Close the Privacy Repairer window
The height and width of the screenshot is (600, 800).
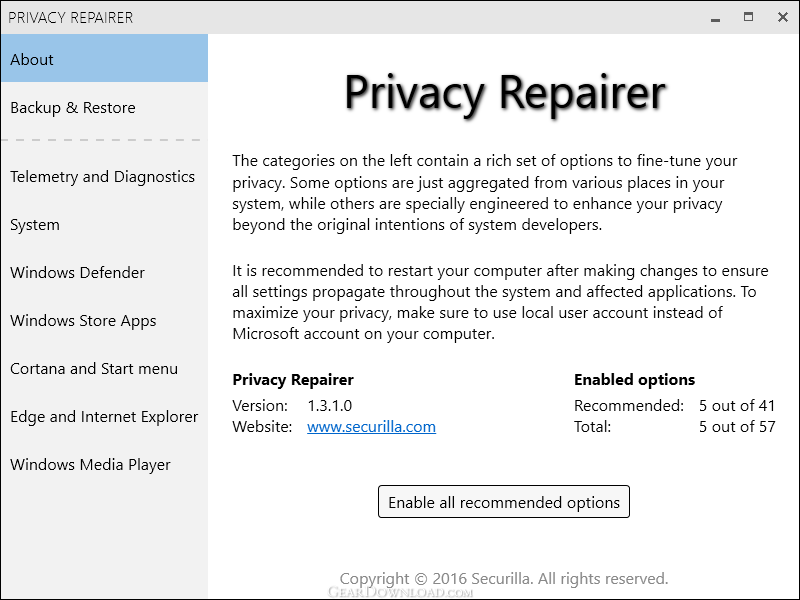(783, 17)
